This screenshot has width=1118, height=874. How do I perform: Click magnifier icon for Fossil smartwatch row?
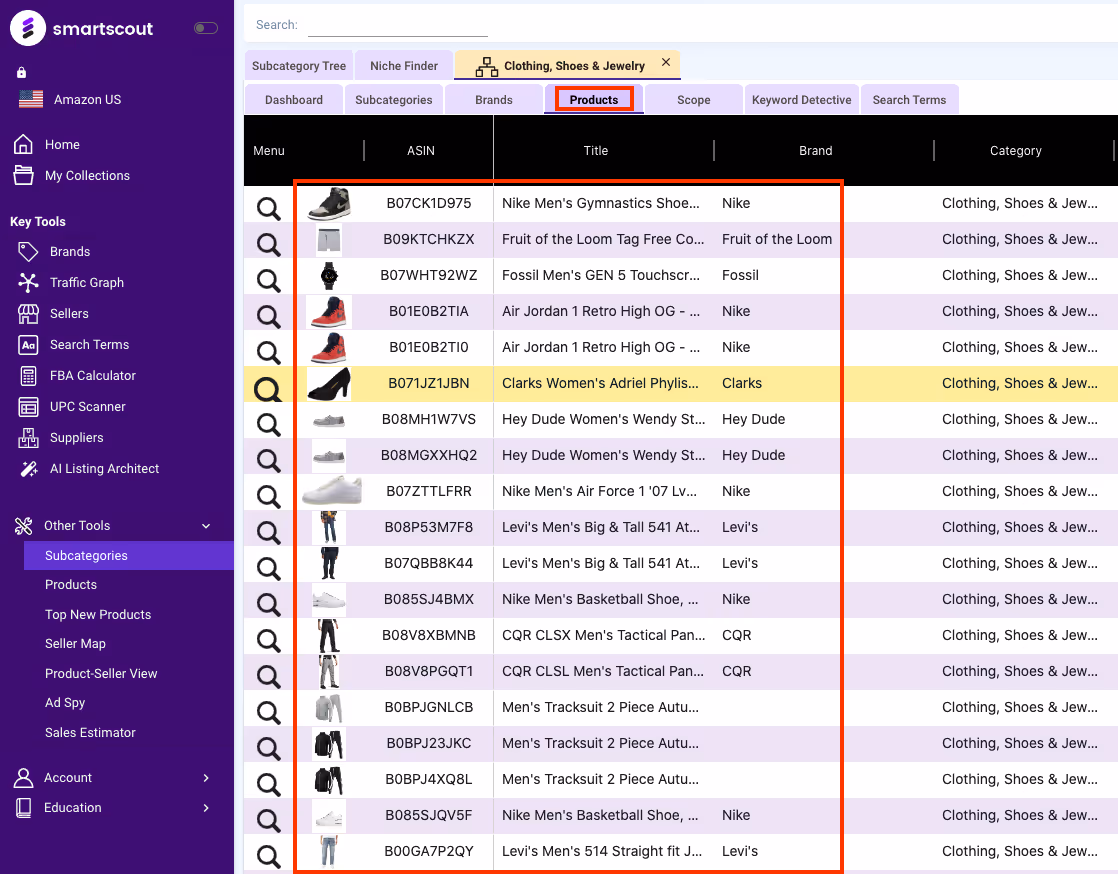click(x=269, y=280)
